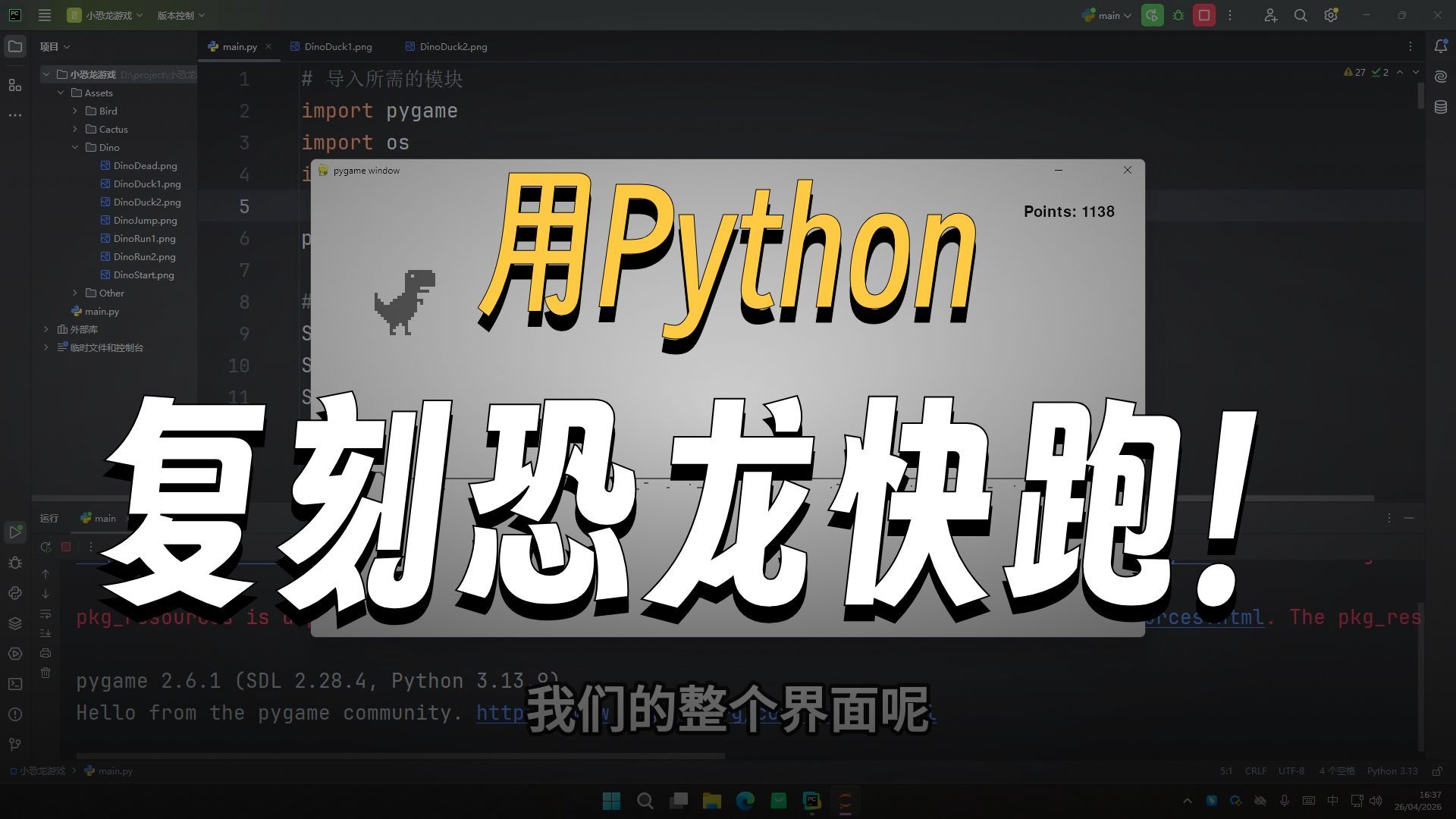
Task: Open the Problems tool window icon
Action: (x=15, y=714)
